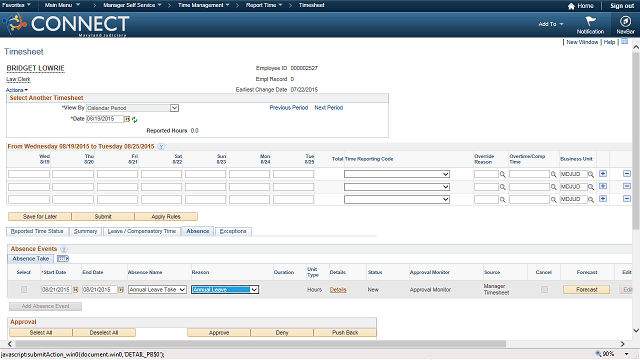
Task: Look up Overtime/Comp Time in third row
Action: click(x=553, y=200)
